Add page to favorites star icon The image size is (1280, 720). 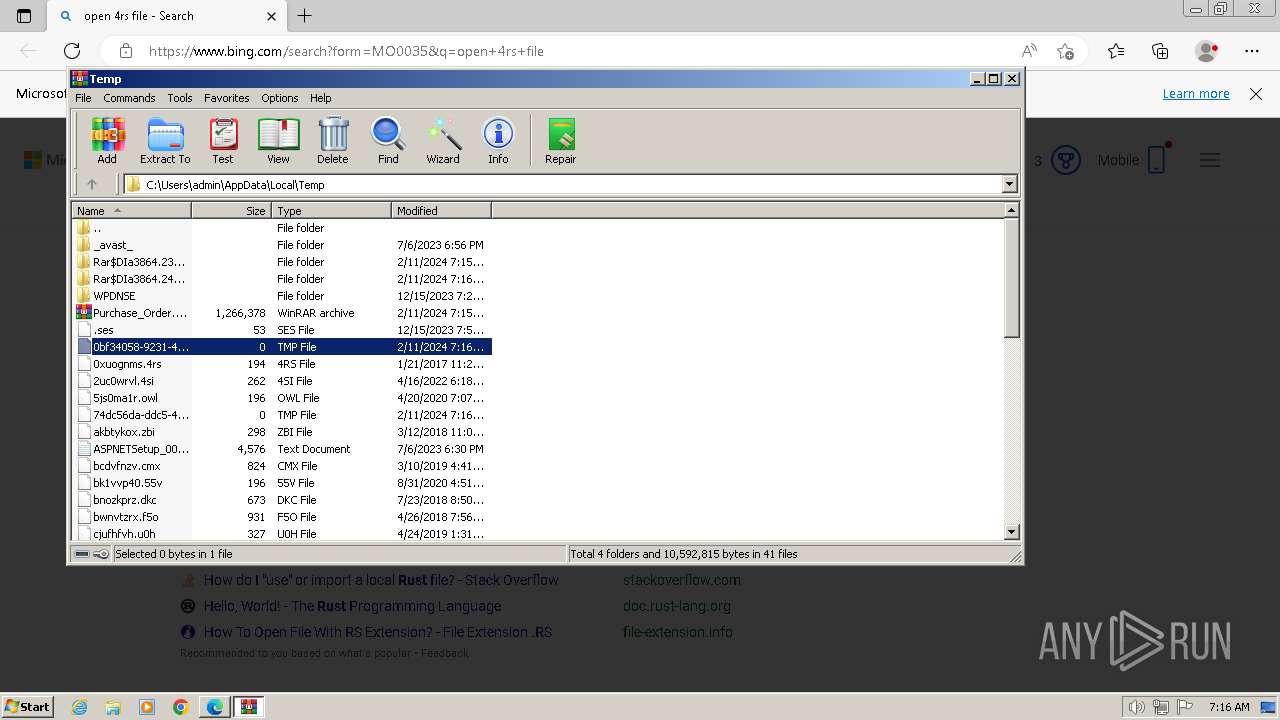(x=1065, y=51)
